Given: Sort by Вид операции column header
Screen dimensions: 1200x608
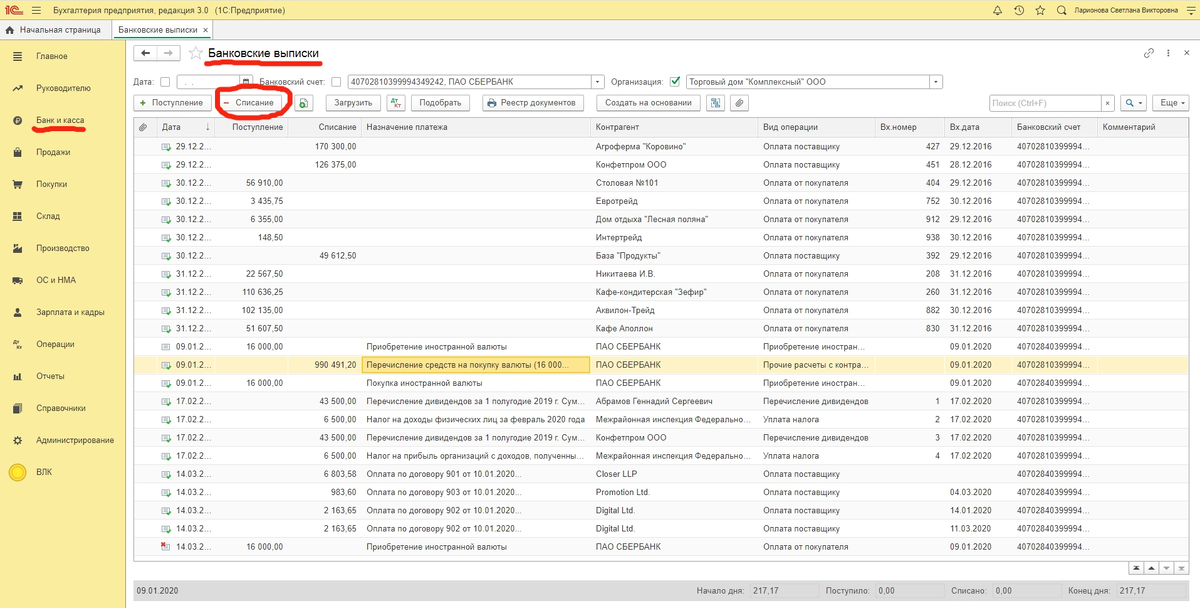Looking at the screenshot, I should (816, 127).
